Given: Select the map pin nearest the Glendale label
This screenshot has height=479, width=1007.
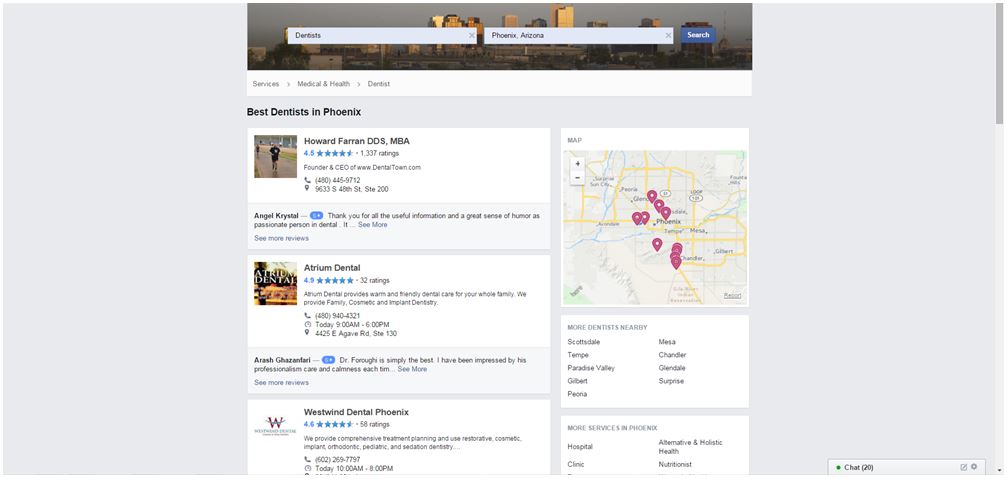Looking at the screenshot, I should pos(652,195).
